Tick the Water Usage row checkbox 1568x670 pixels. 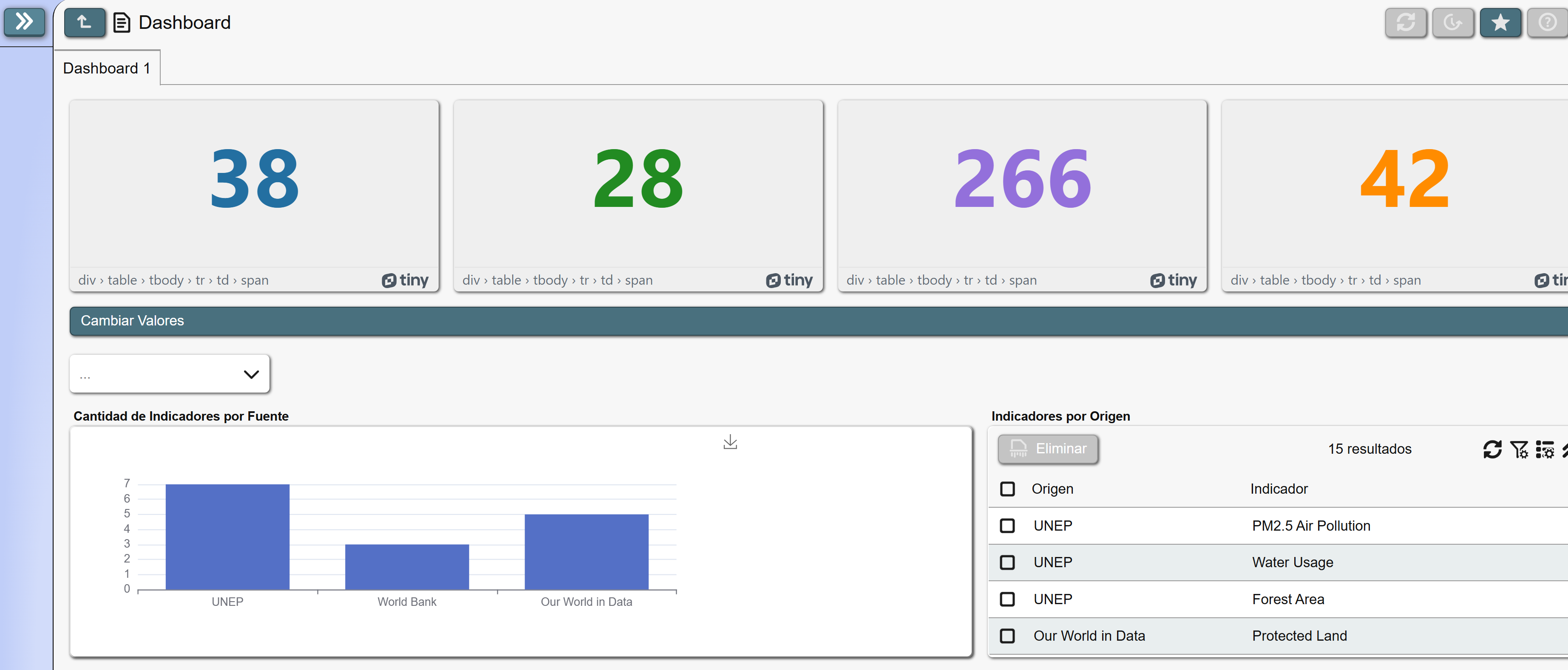(1007, 562)
